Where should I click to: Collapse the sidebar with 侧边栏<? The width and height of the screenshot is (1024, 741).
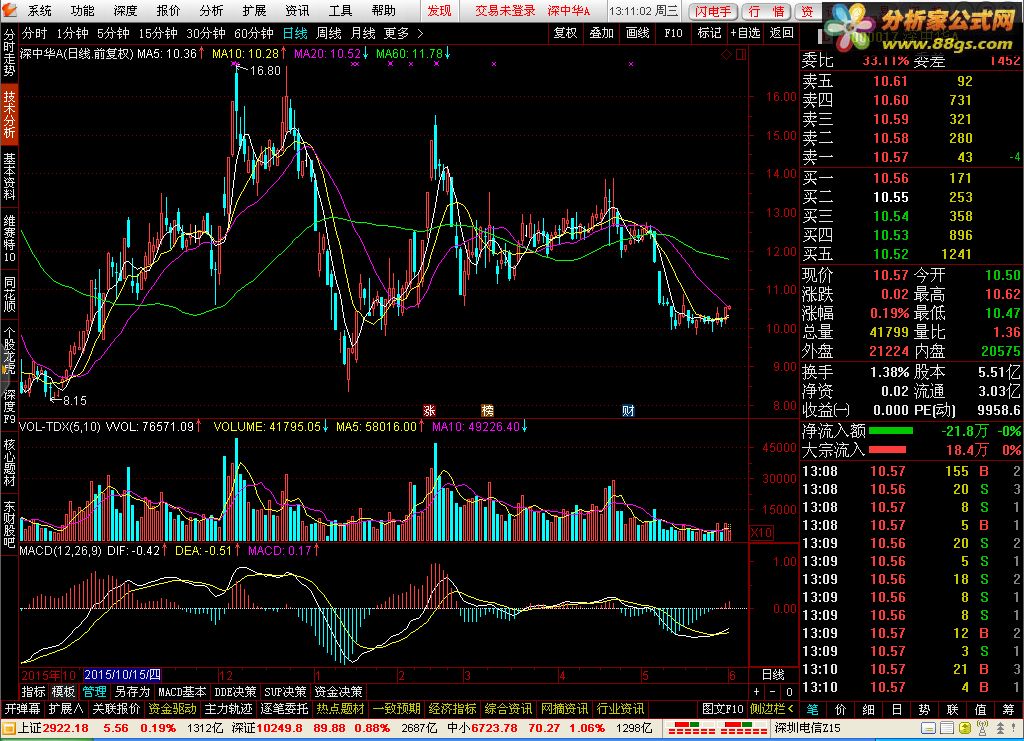[x=772, y=708]
